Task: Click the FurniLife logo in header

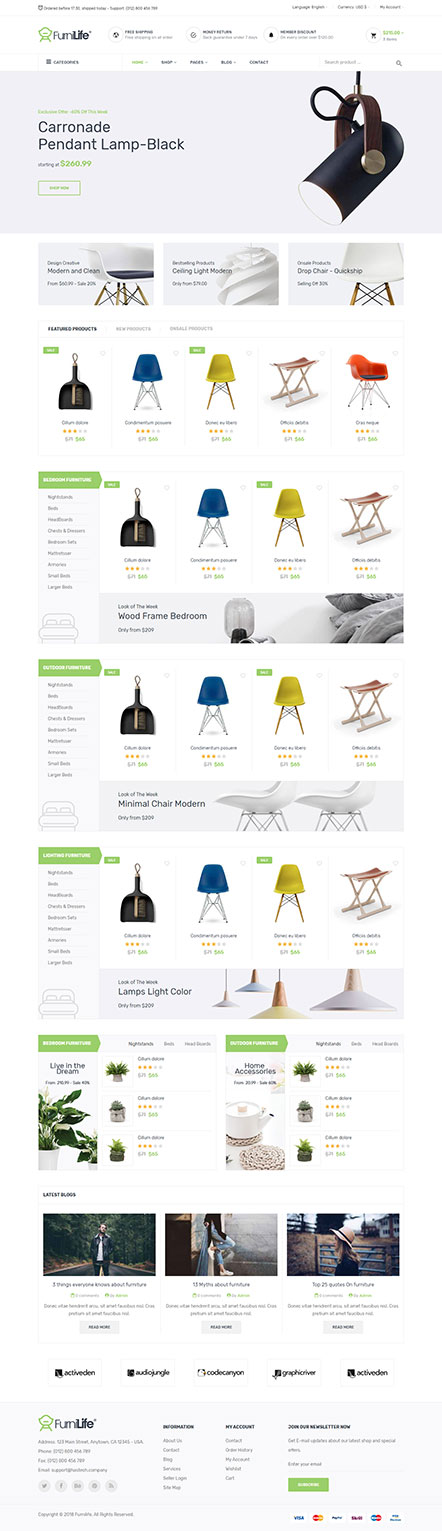Action: point(65,35)
